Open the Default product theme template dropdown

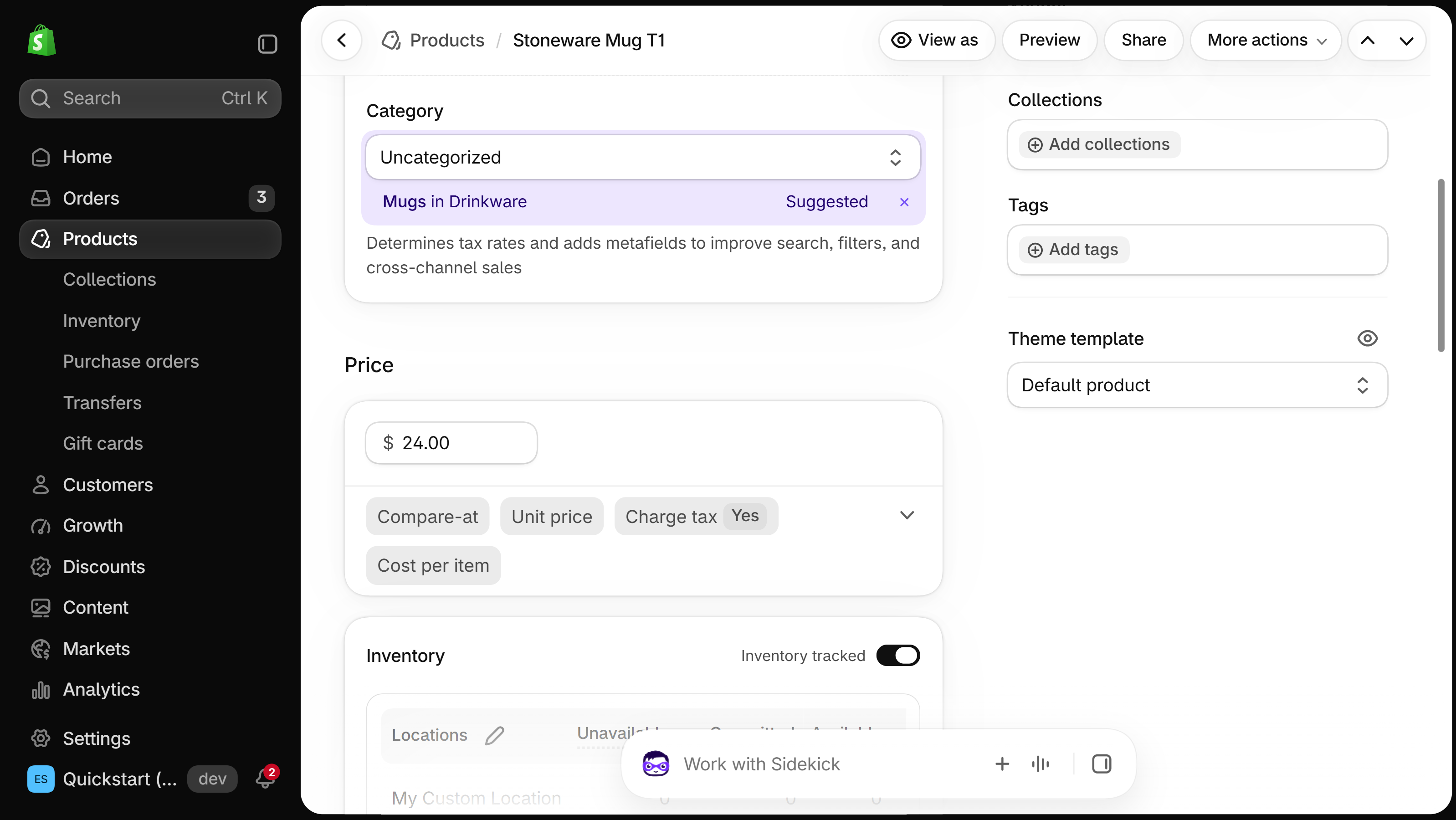tap(1197, 385)
